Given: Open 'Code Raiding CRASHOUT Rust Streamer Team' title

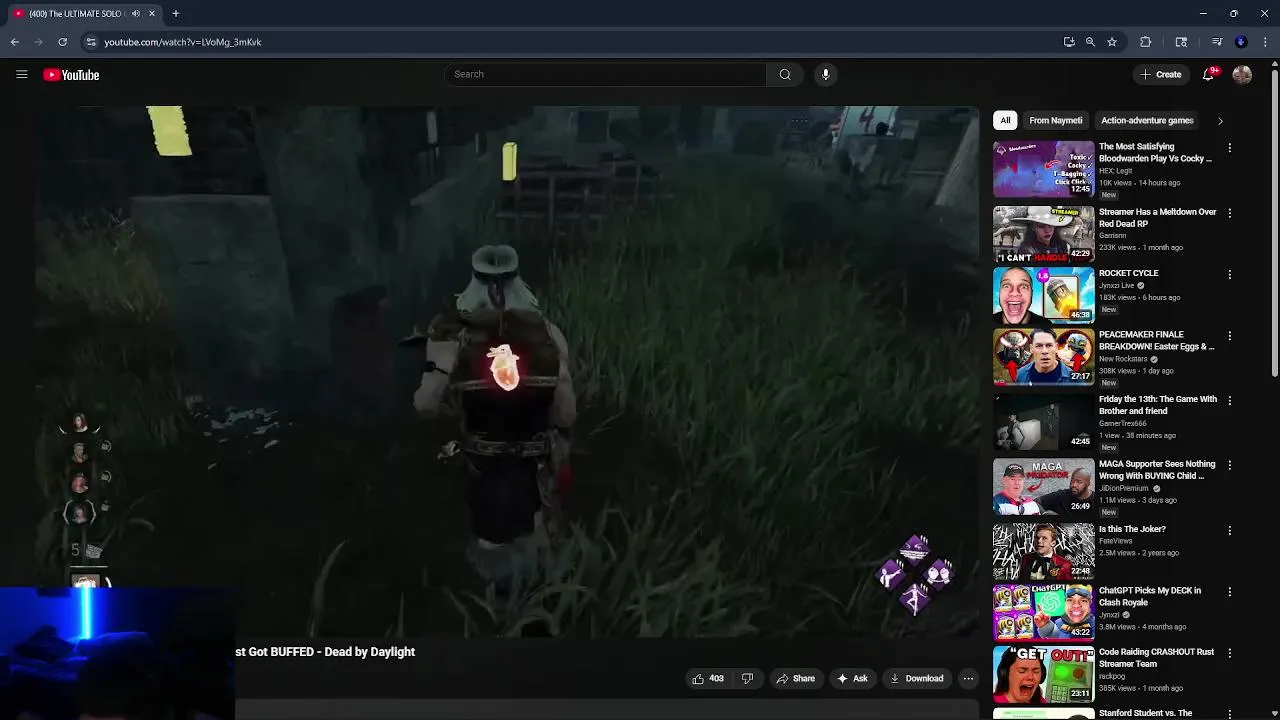Looking at the screenshot, I should pyautogui.click(x=1156, y=657).
